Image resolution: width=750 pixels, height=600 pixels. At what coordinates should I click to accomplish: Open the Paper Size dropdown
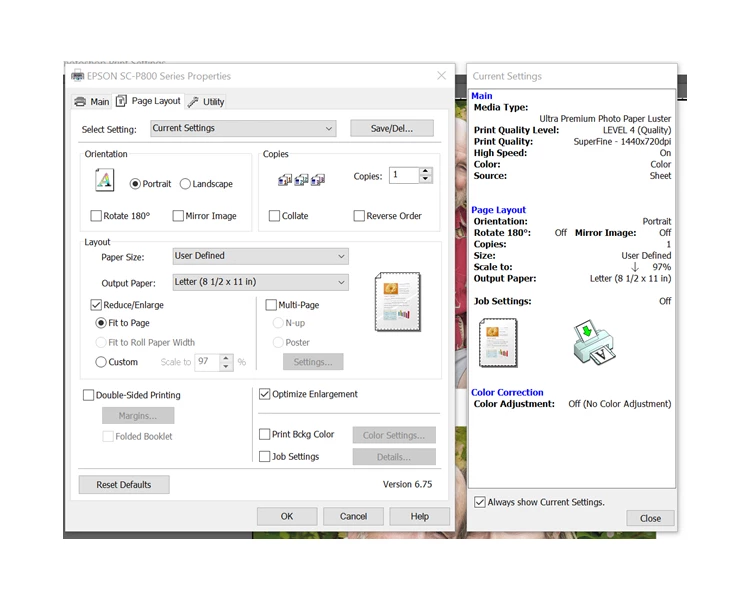[x=260, y=256]
